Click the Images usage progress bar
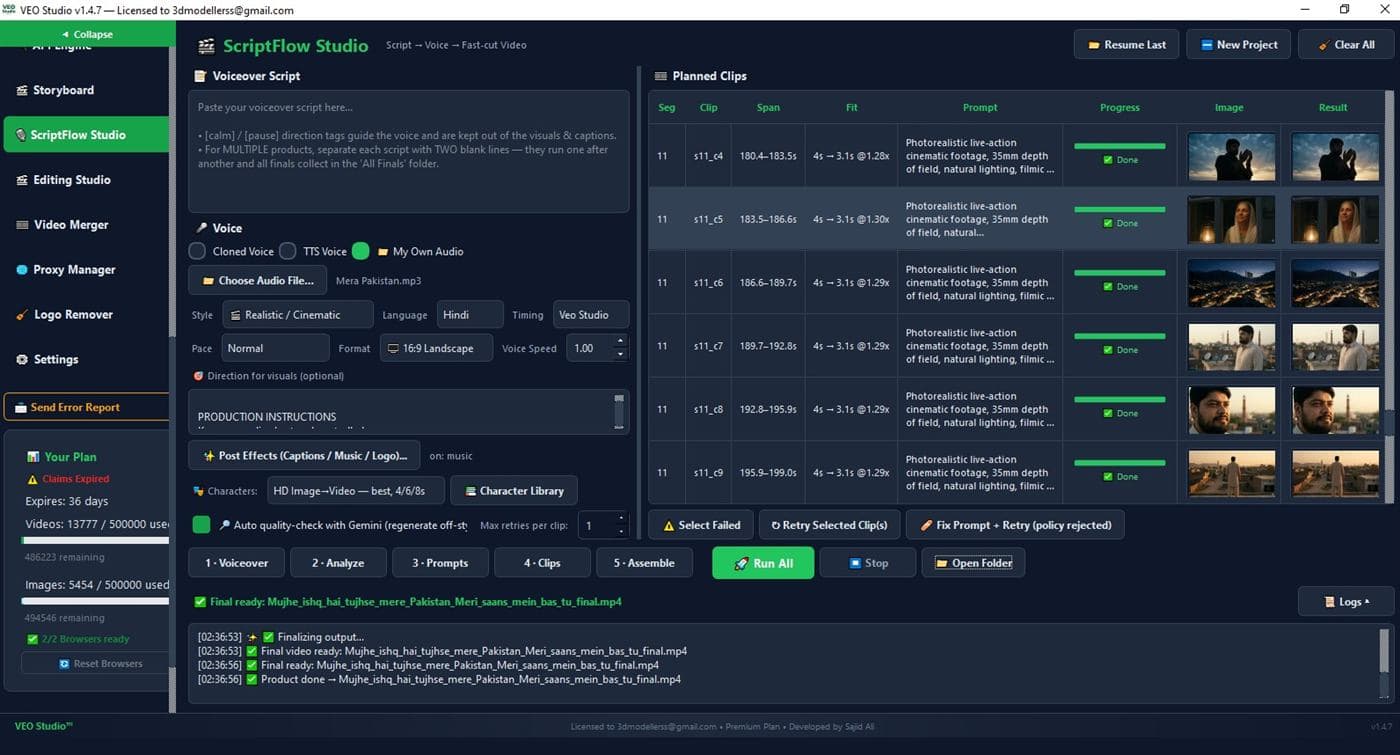Viewport: 1400px width, 755px height. (x=96, y=601)
